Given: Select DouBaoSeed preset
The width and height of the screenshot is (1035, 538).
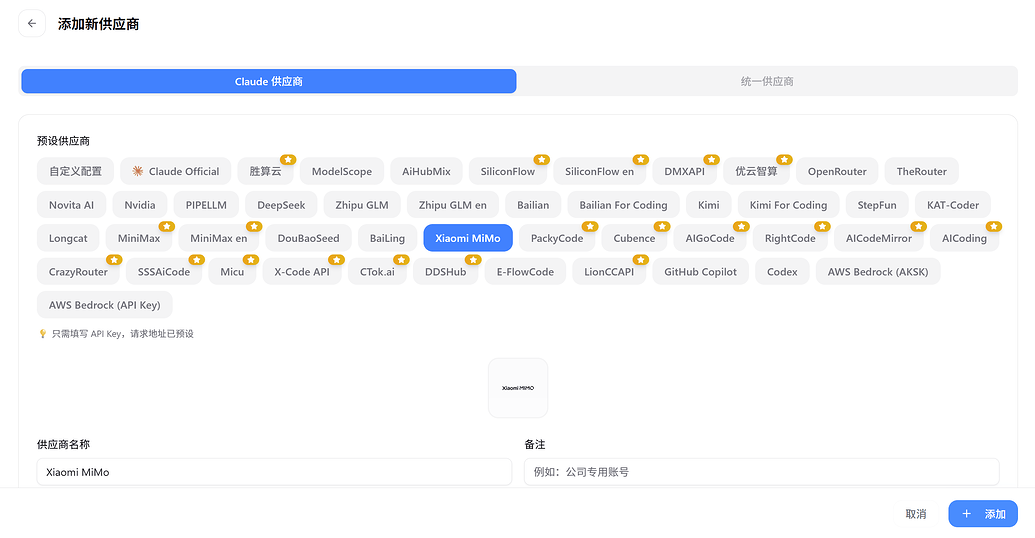Looking at the screenshot, I should 308,238.
